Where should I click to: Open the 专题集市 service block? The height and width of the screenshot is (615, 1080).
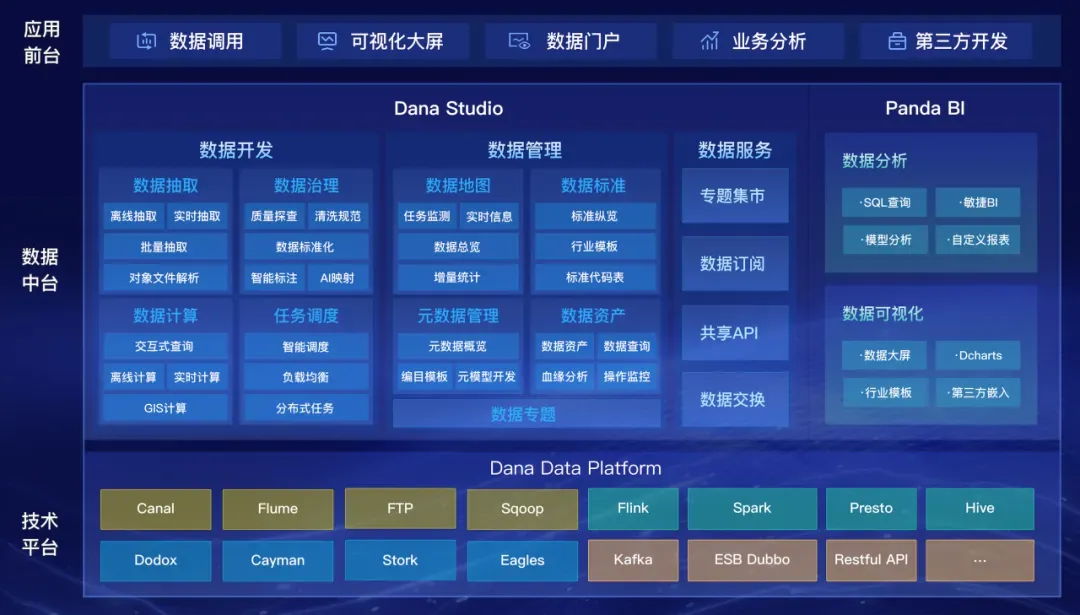735,196
